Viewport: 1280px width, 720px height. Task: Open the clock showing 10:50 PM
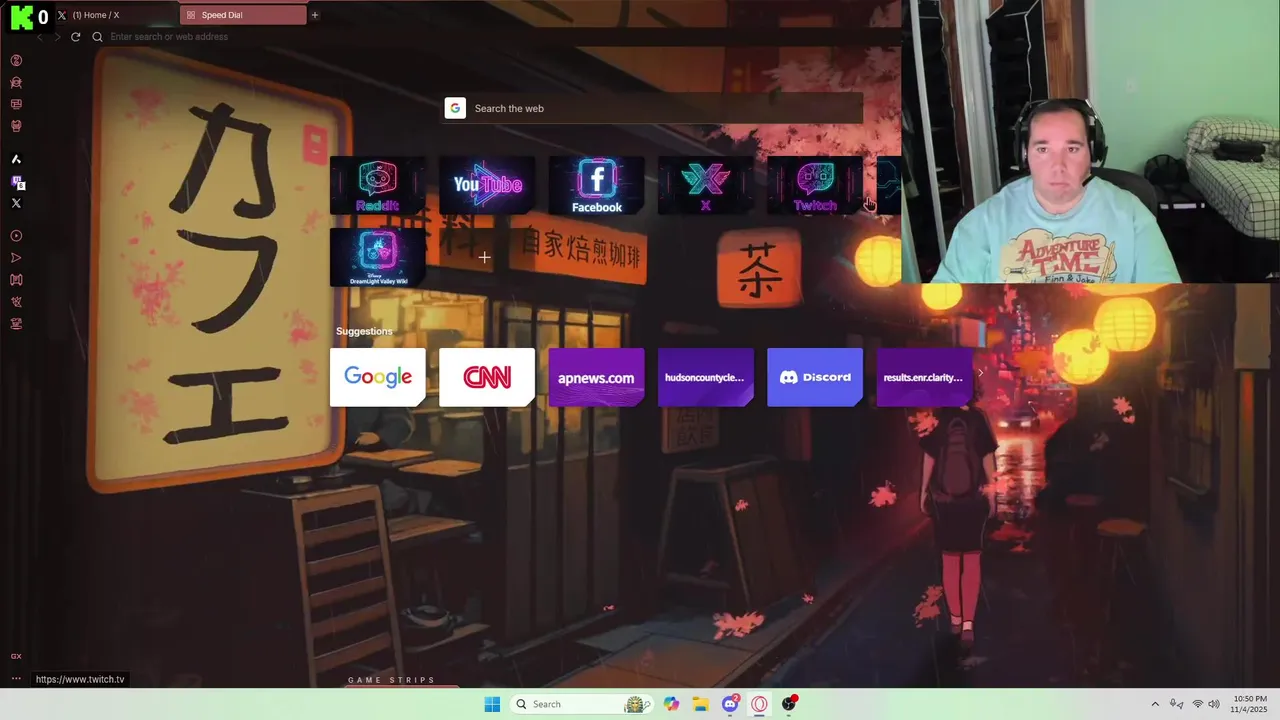pos(1250,704)
